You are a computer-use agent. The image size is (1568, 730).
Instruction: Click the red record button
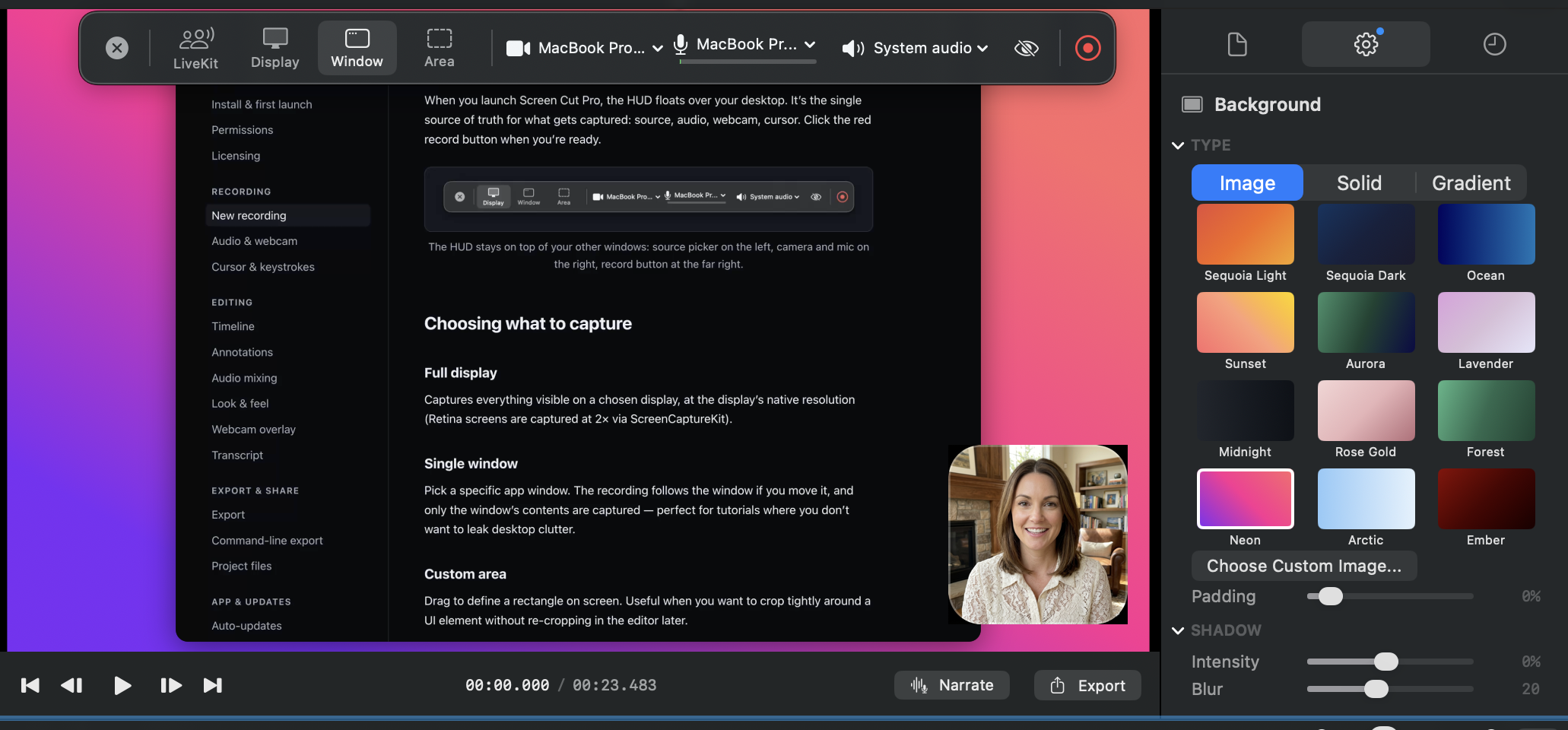pyautogui.click(x=1087, y=48)
